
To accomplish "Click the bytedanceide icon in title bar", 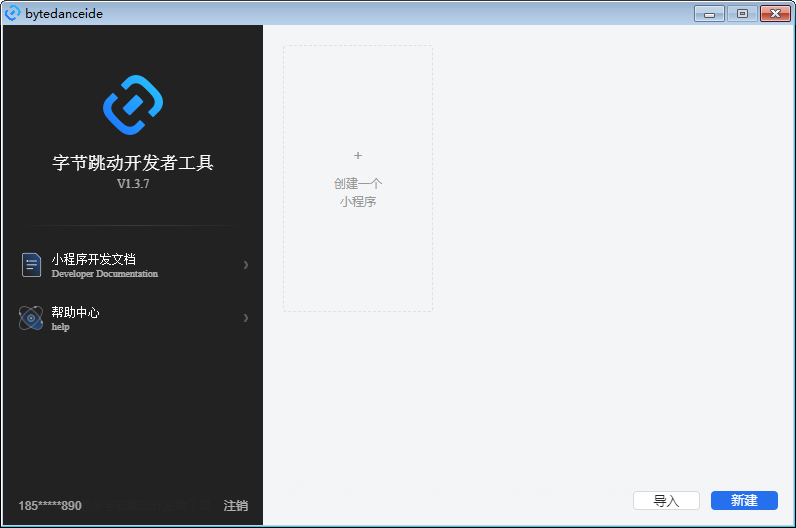I will tap(13, 13).
